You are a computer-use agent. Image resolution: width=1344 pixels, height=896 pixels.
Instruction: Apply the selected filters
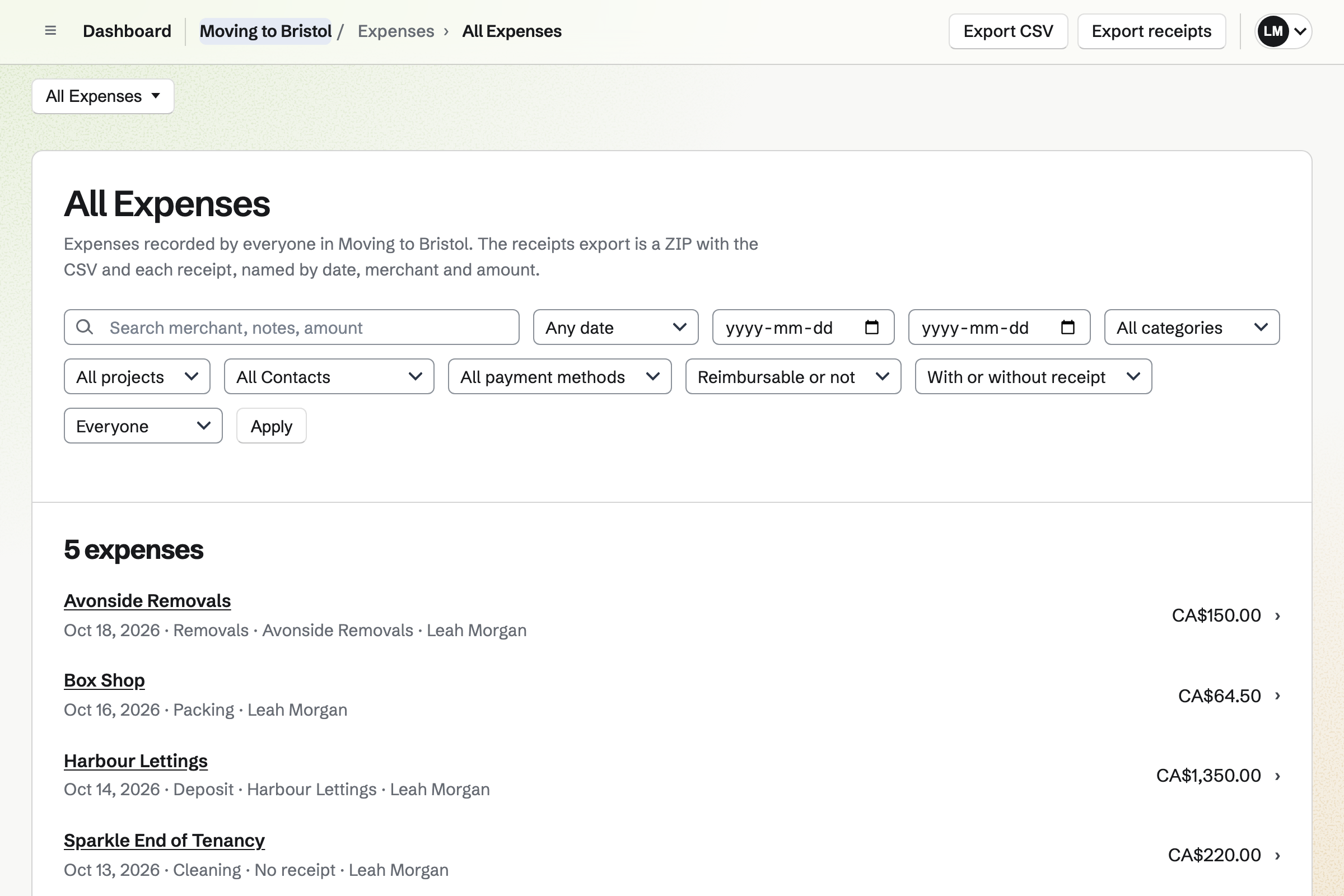[x=272, y=425]
